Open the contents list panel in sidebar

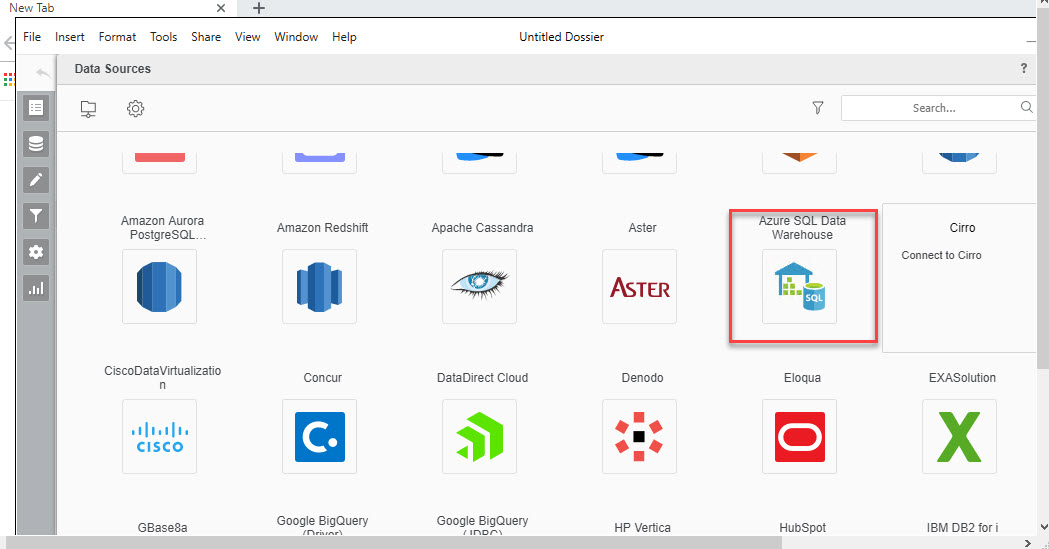click(x=36, y=108)
